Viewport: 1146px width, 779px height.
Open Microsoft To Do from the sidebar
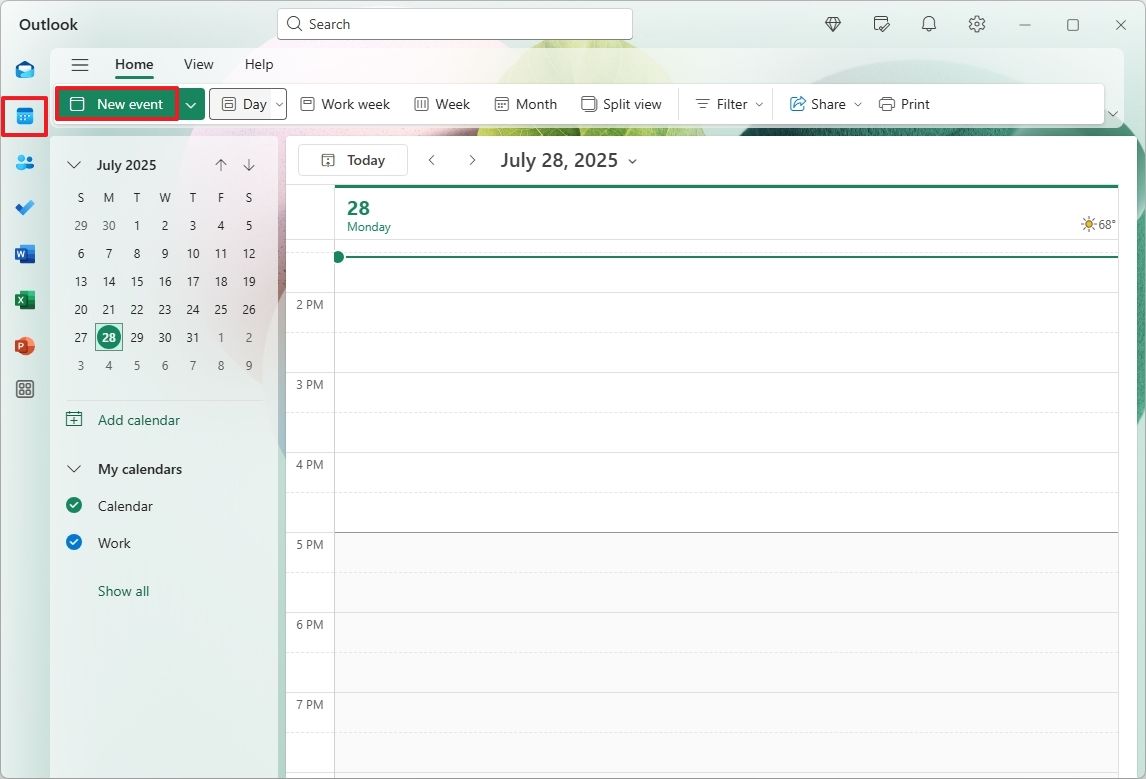(x=24, y=208)
